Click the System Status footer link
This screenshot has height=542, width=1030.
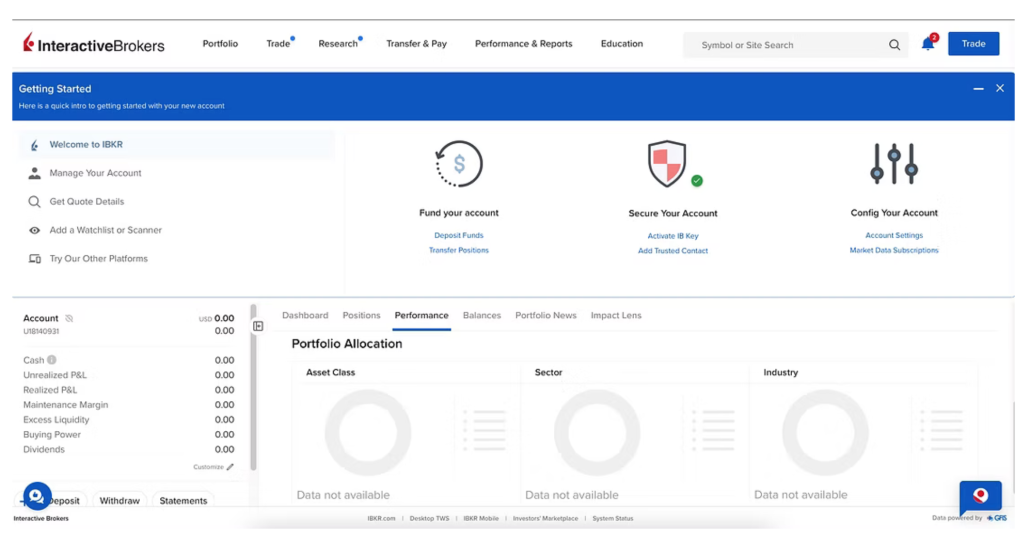(x=613, y=518)
